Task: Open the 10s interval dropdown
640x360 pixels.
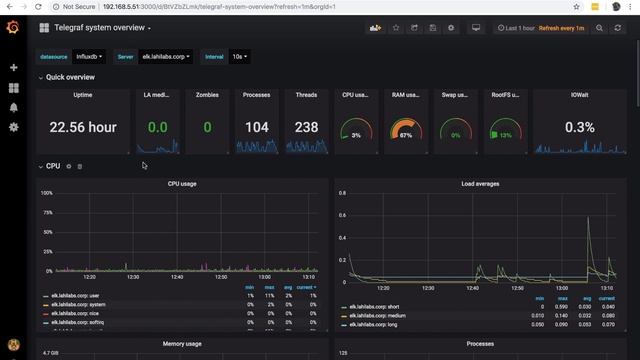Action: point(240,57)
